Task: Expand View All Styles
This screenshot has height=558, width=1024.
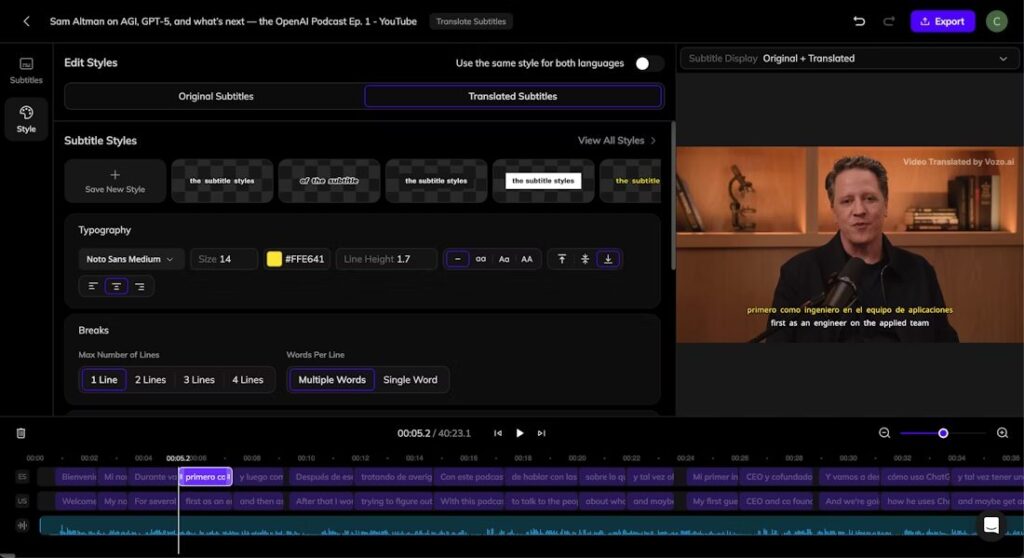Action: coord(617,141)
